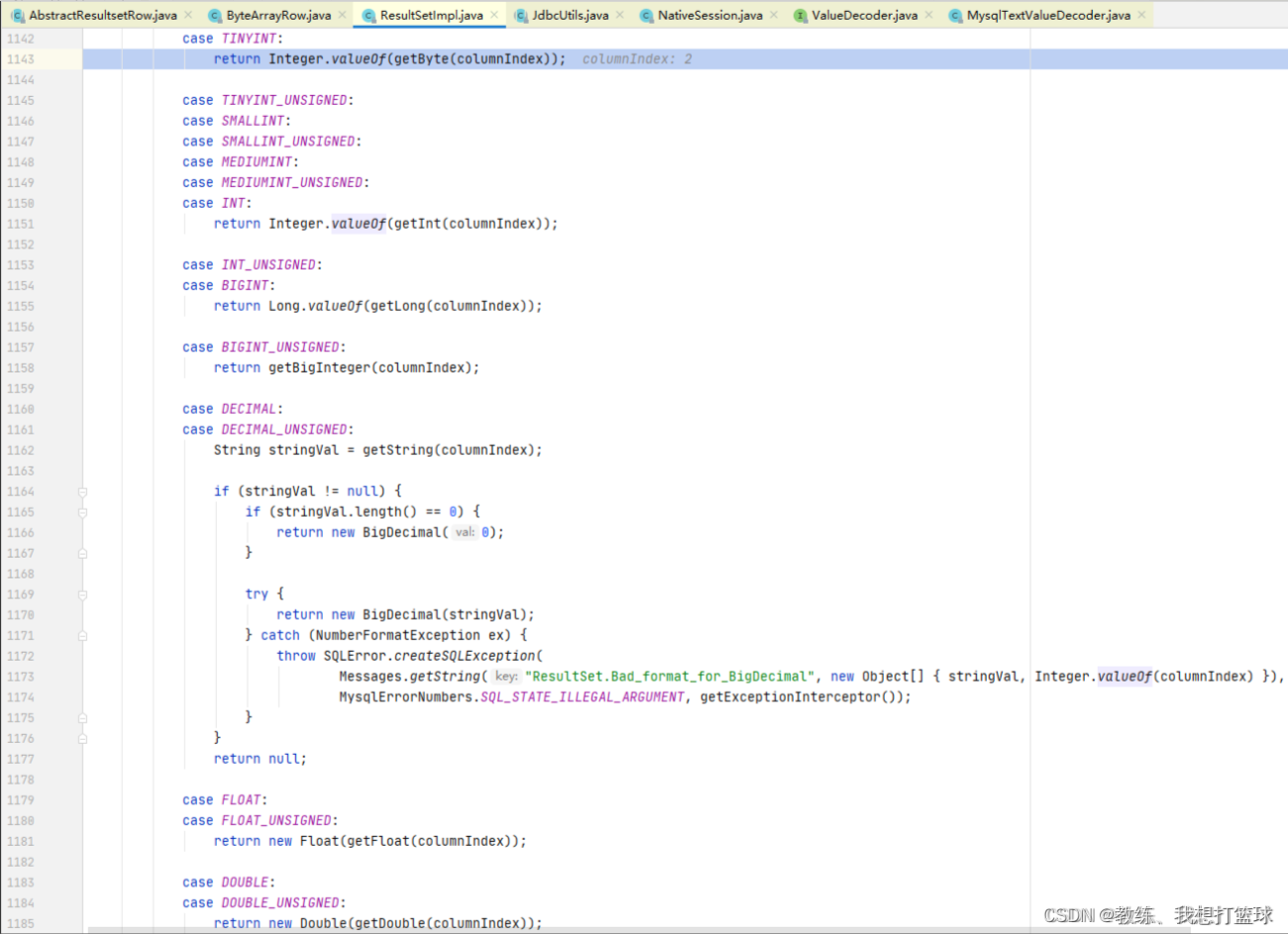Click class icon on ResultSetImpl.java tab
Screen dimensions: 1288x934
[x=369, y=15]
